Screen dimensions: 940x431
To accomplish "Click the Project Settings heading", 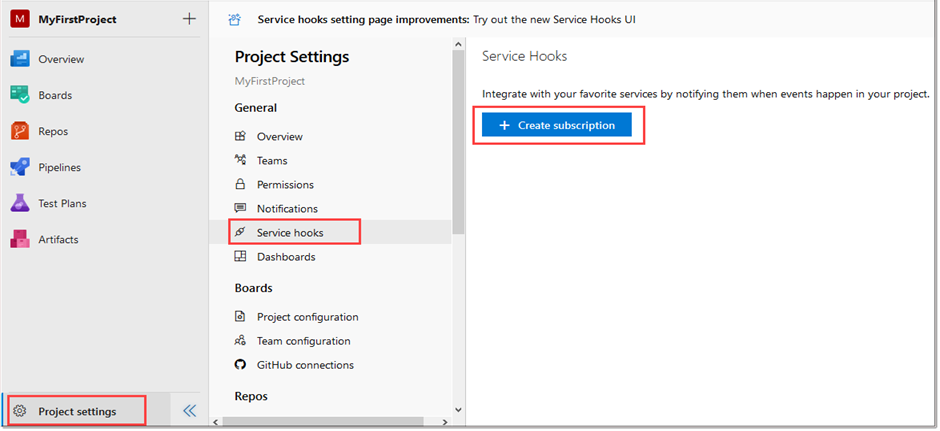I will [x=292, y=57].
